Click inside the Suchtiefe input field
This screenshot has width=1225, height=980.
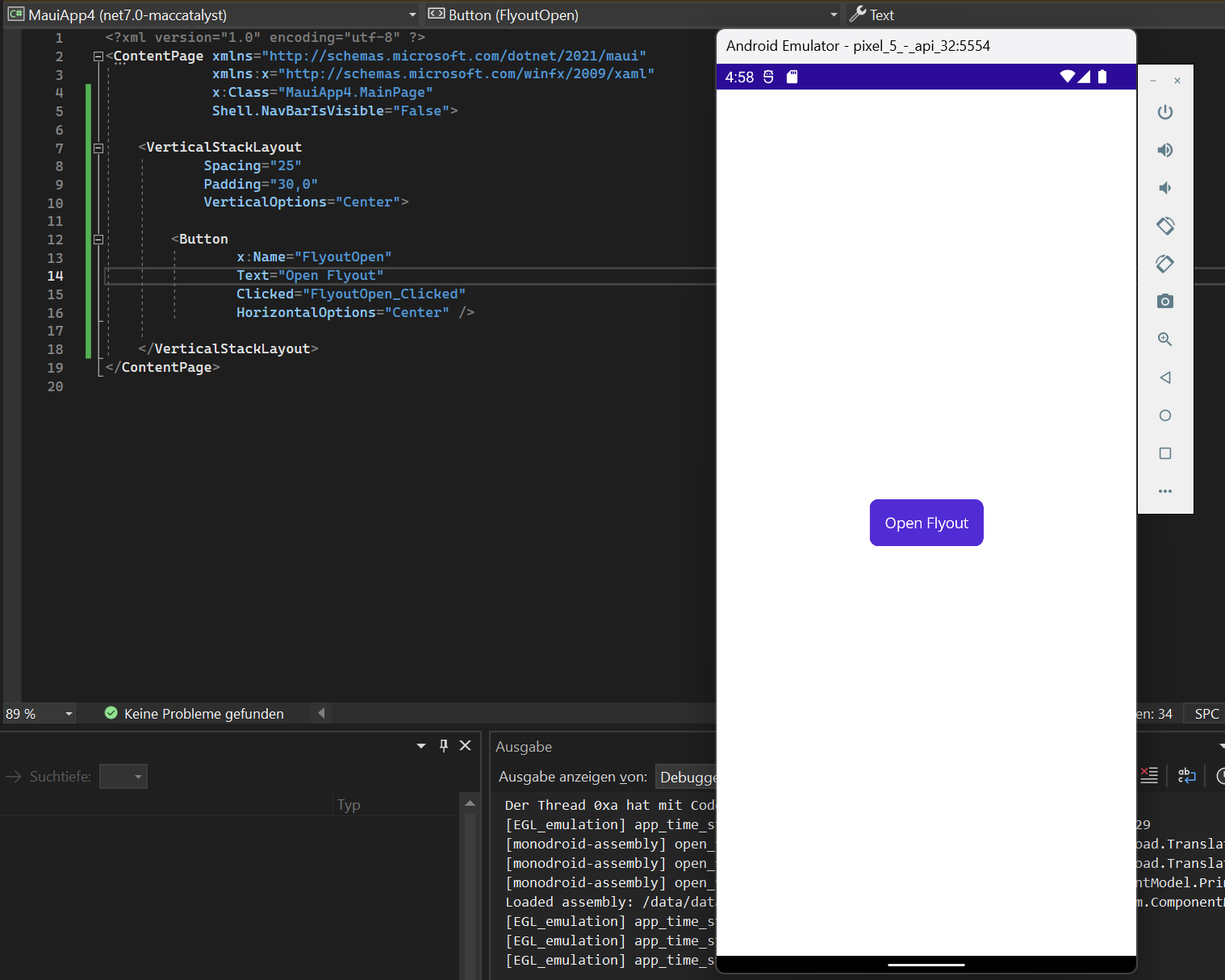123,776
